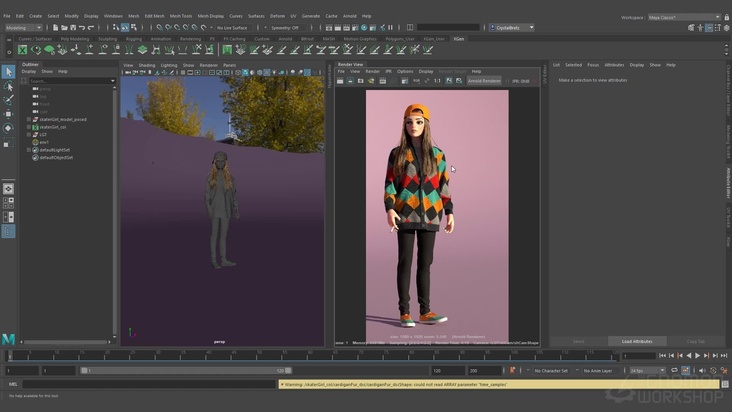732x412 pixels.
Task: Click the Move tool in toolbox
Action: tap(8, 113)
